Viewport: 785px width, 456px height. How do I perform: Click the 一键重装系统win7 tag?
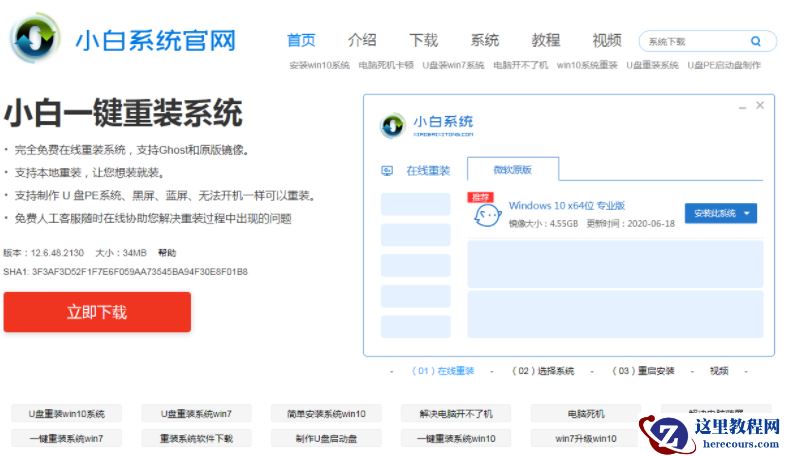67,438
